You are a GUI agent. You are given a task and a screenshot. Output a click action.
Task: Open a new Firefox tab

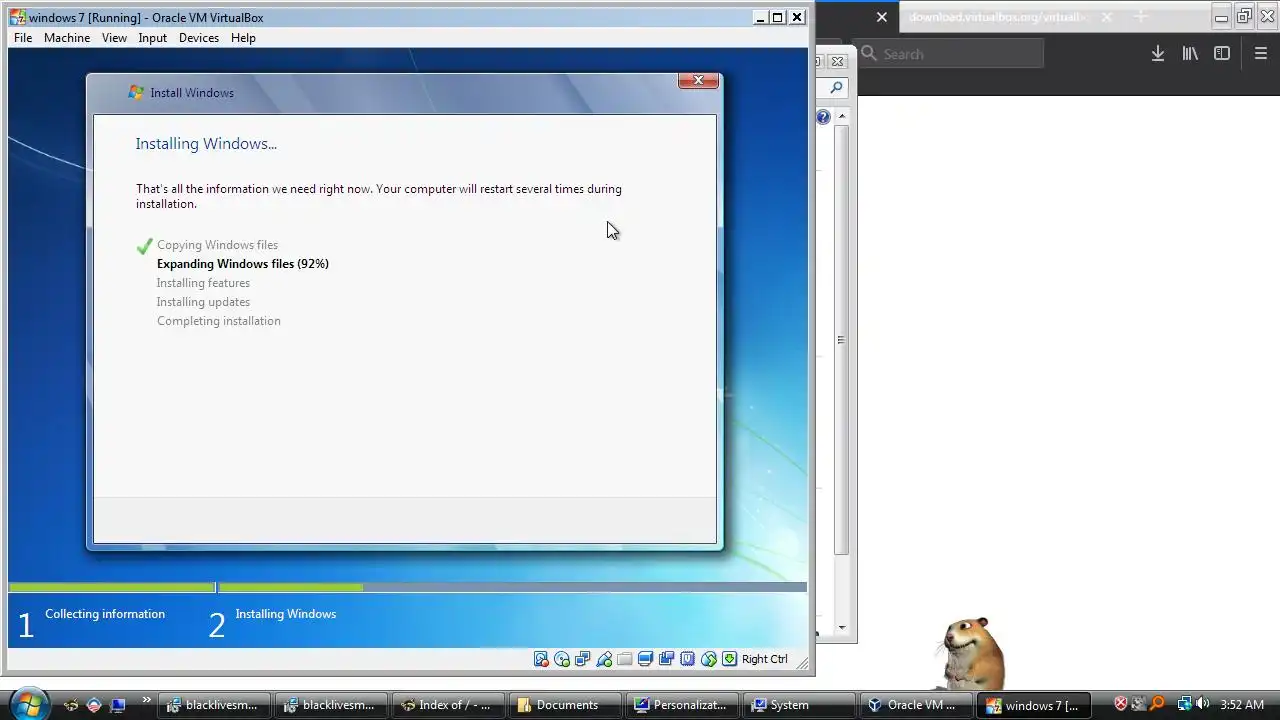point(1141,17)
